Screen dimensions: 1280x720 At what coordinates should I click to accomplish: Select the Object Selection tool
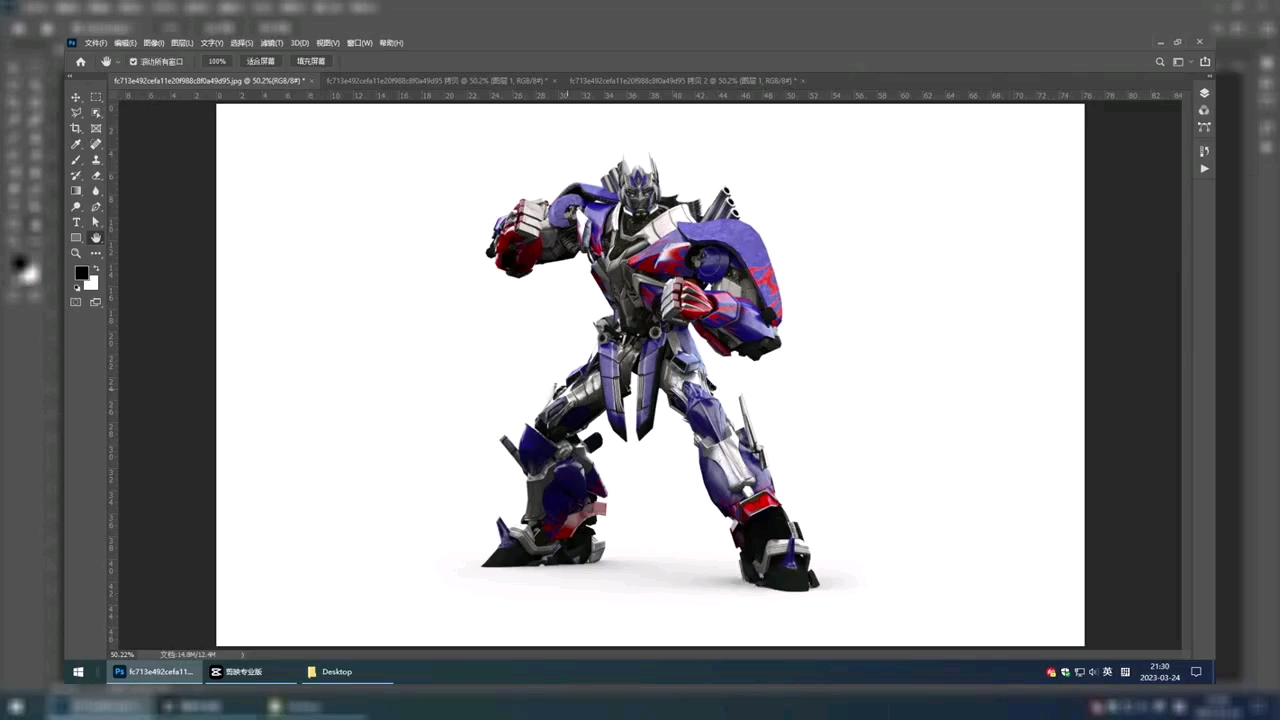(96, 113)
